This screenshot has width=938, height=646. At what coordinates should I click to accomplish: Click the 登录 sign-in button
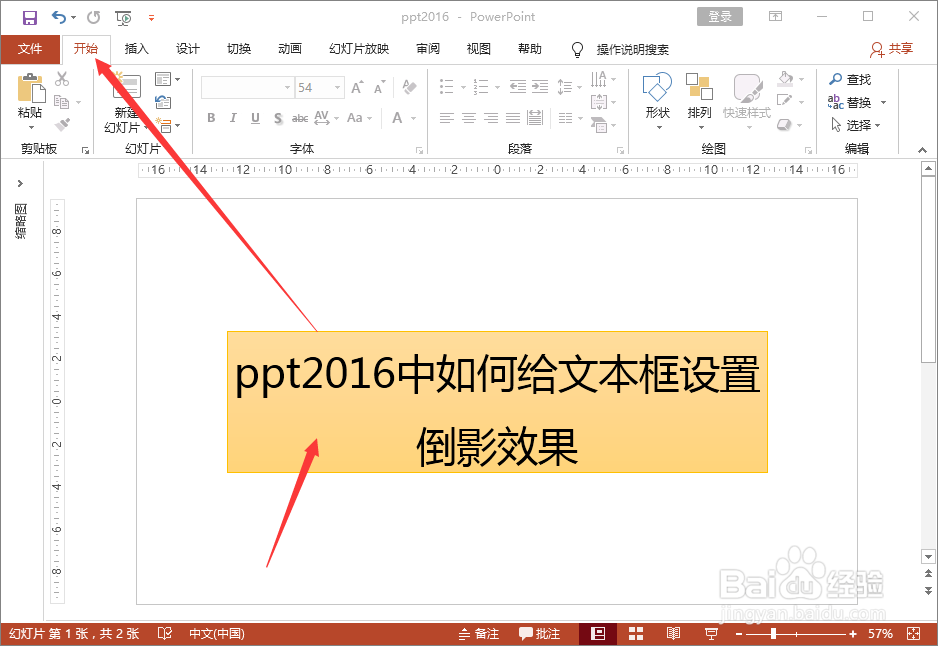click(720, 17)
